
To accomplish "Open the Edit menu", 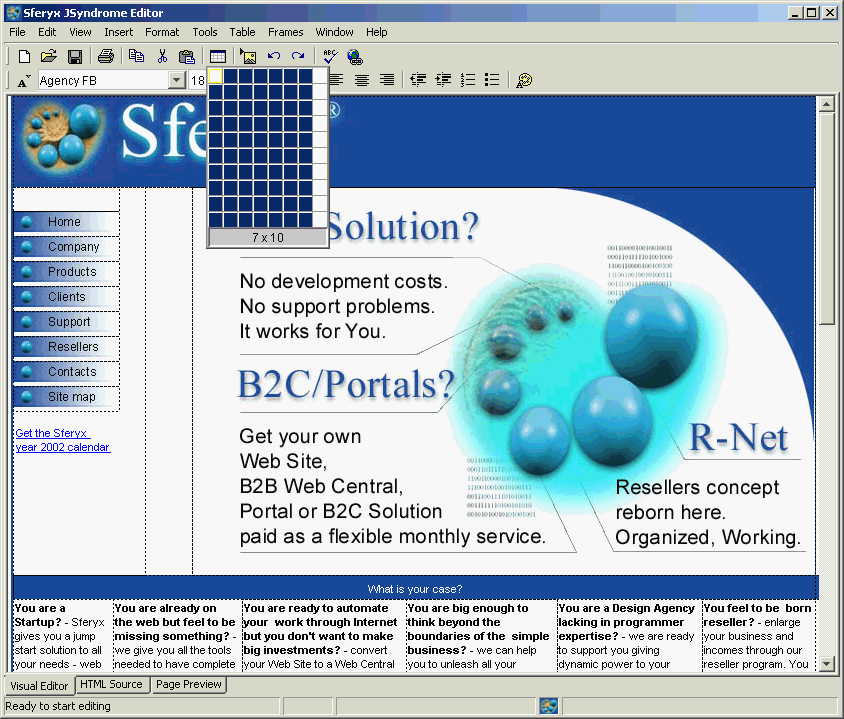I will pos(47,32).
